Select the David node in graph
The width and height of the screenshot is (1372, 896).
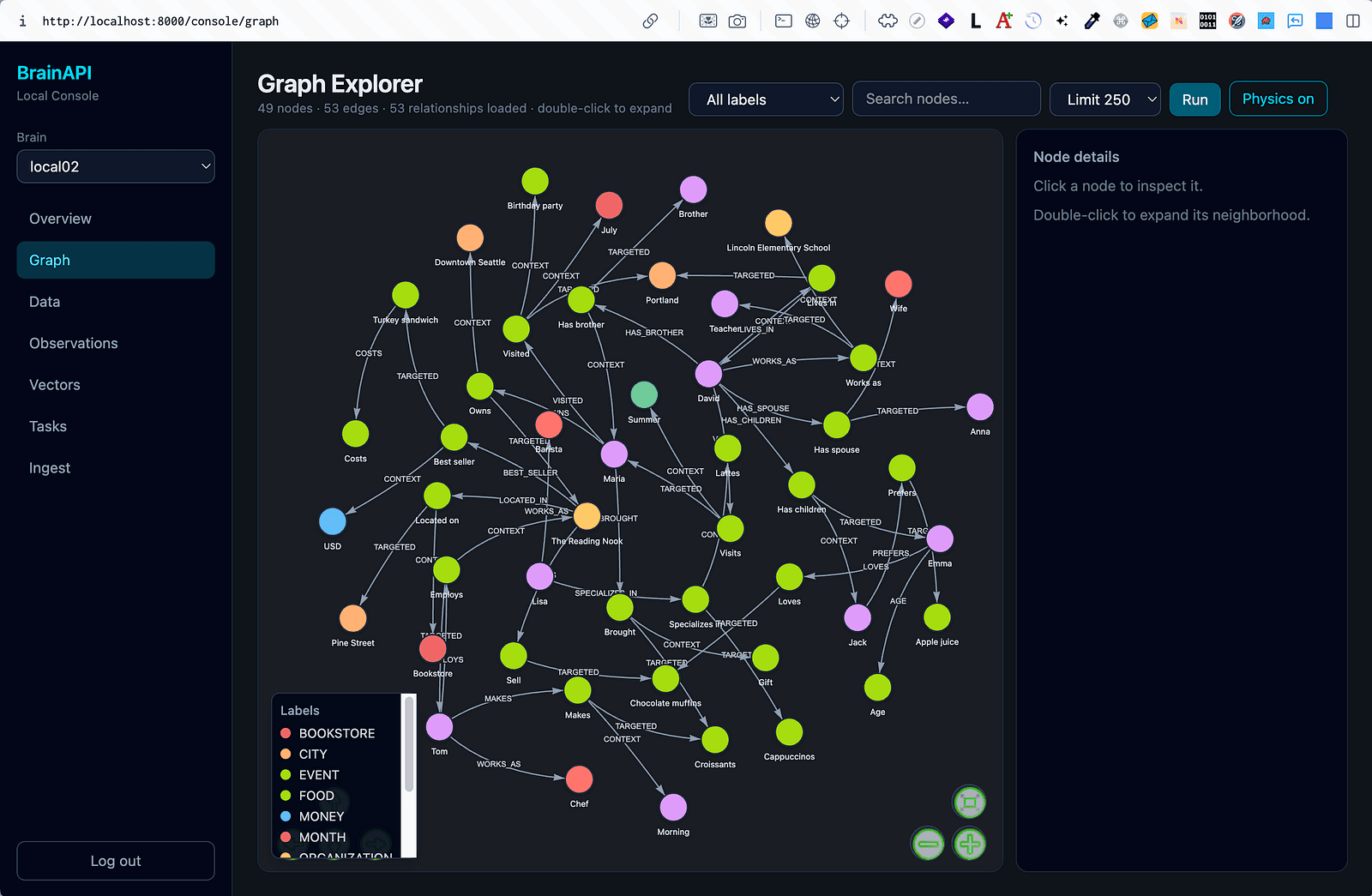pyautogui.click(x=708, y=374)
